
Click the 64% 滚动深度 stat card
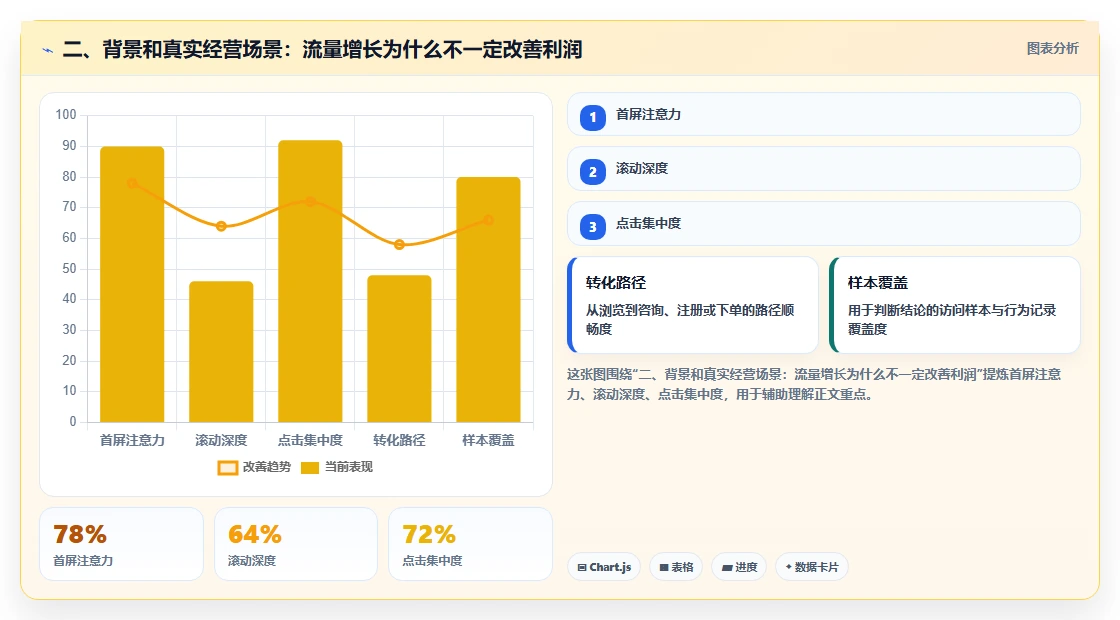tap(296, 544)
